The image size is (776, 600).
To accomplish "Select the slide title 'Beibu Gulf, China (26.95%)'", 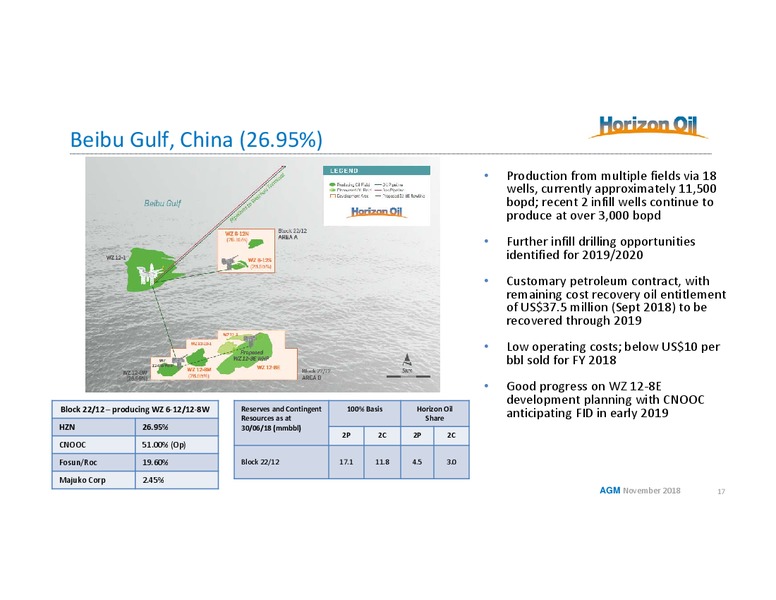I will click(x=196, y=140).
